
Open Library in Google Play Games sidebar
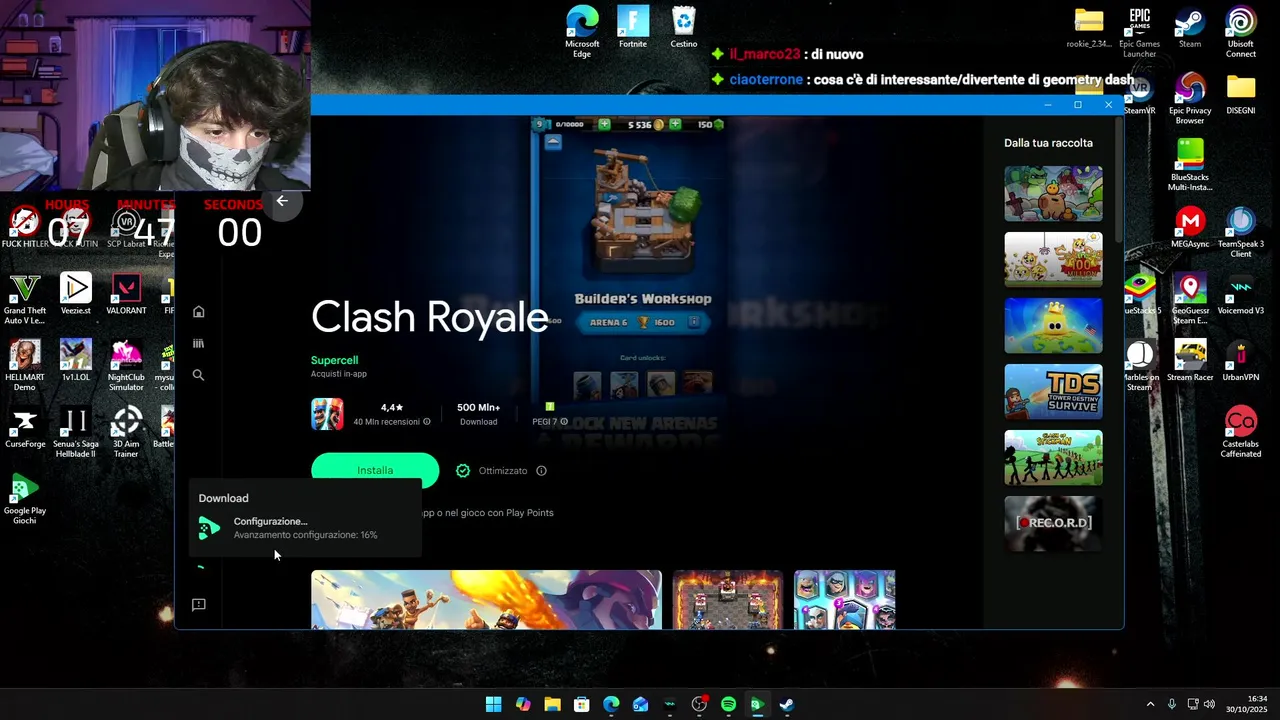click(198, 343)
